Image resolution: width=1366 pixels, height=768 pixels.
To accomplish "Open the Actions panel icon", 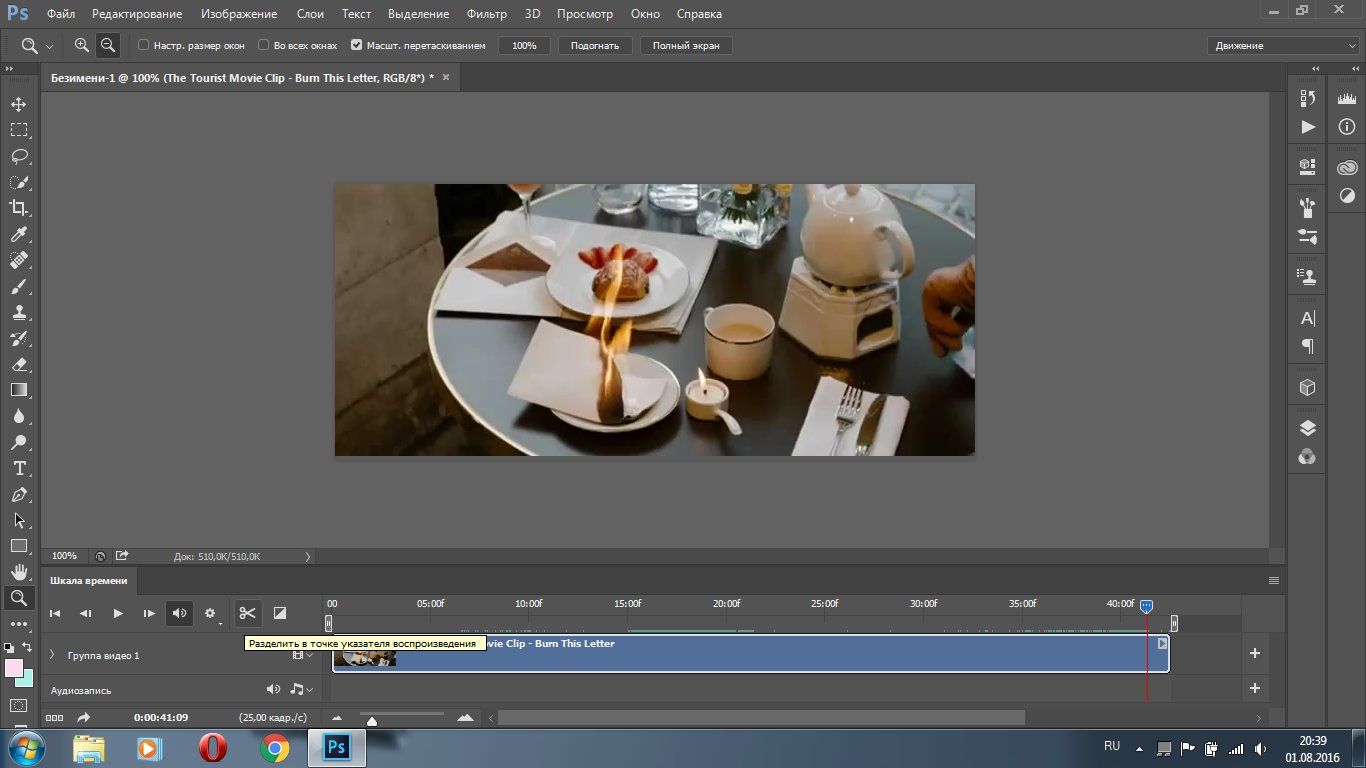I will tap(1307, 127).
